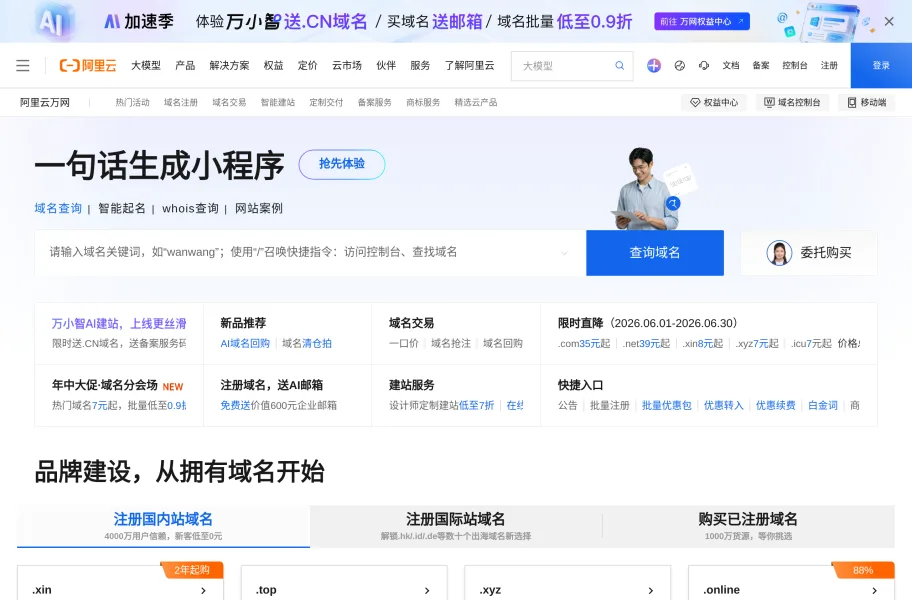Click the 查询域名 button
The image size is (912, 600).
pyautogui.click(x=655, y=253)
